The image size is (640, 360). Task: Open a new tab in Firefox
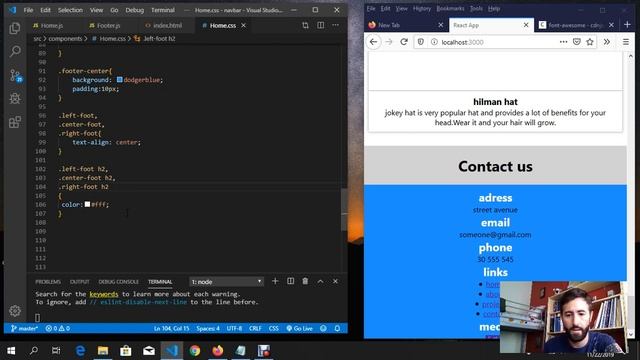(627, 25)
